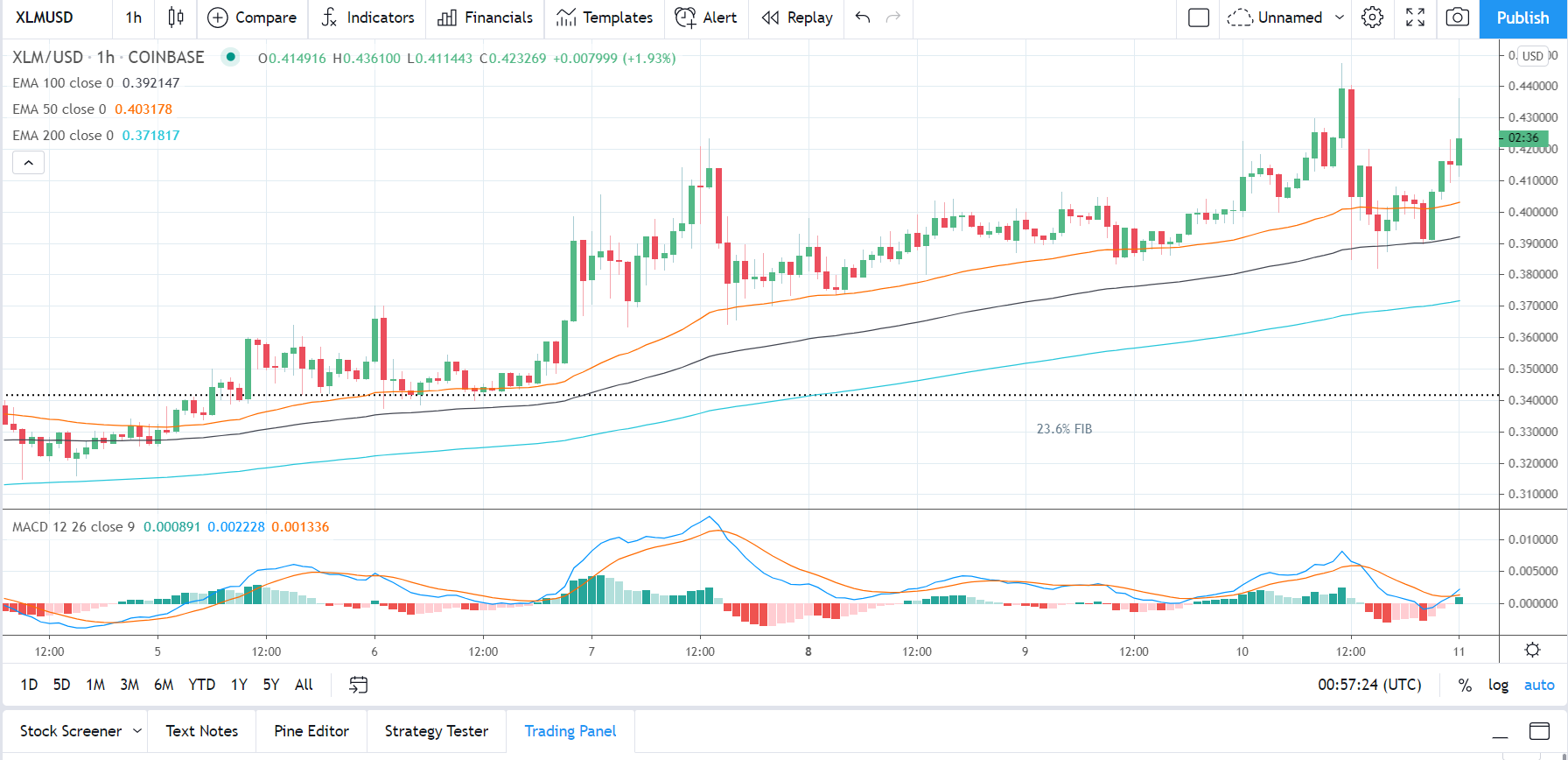Viewport: 1568px width, 760px height.
Task: Open the Go to date calendar icon
Action: (x=358, y=685)
